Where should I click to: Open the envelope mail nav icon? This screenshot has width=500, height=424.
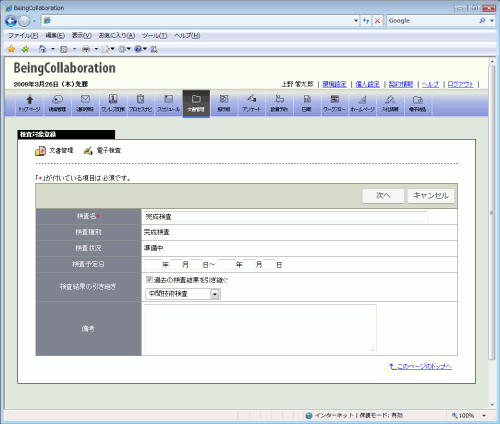pos(85,104)
